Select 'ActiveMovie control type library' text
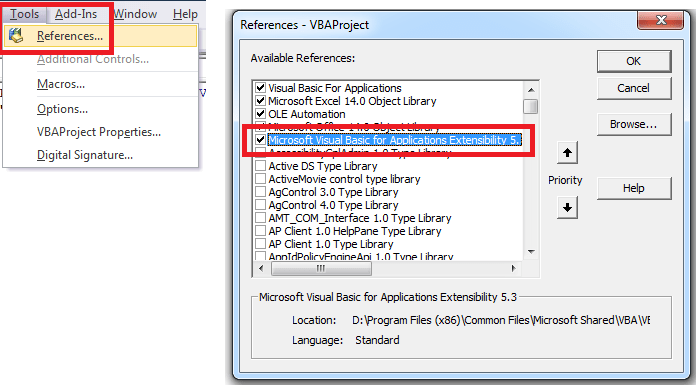The width and height of the screenshot is (698, 385). (344, 179)
